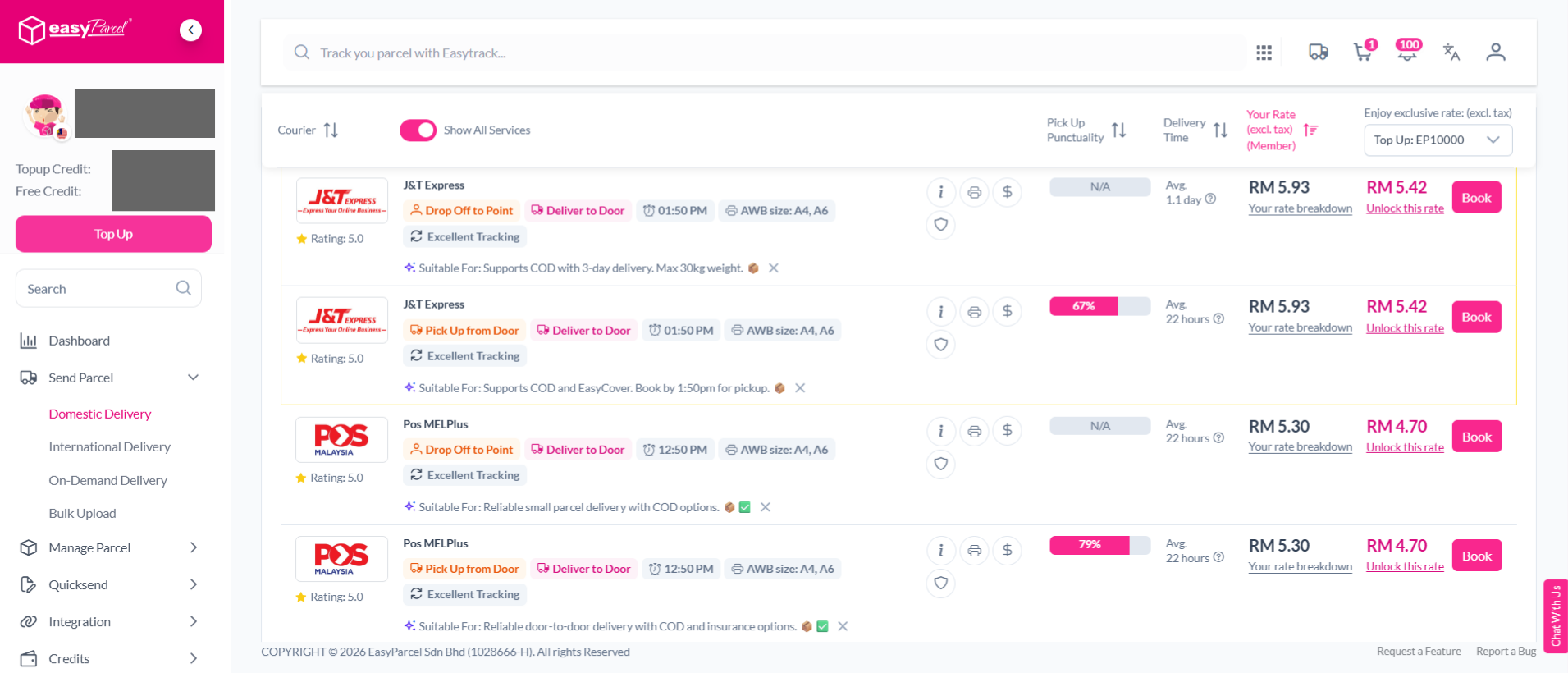Click printer icon for Pos MELPlus Pick Up
1568x673 pixels.
tap(974, 550)
